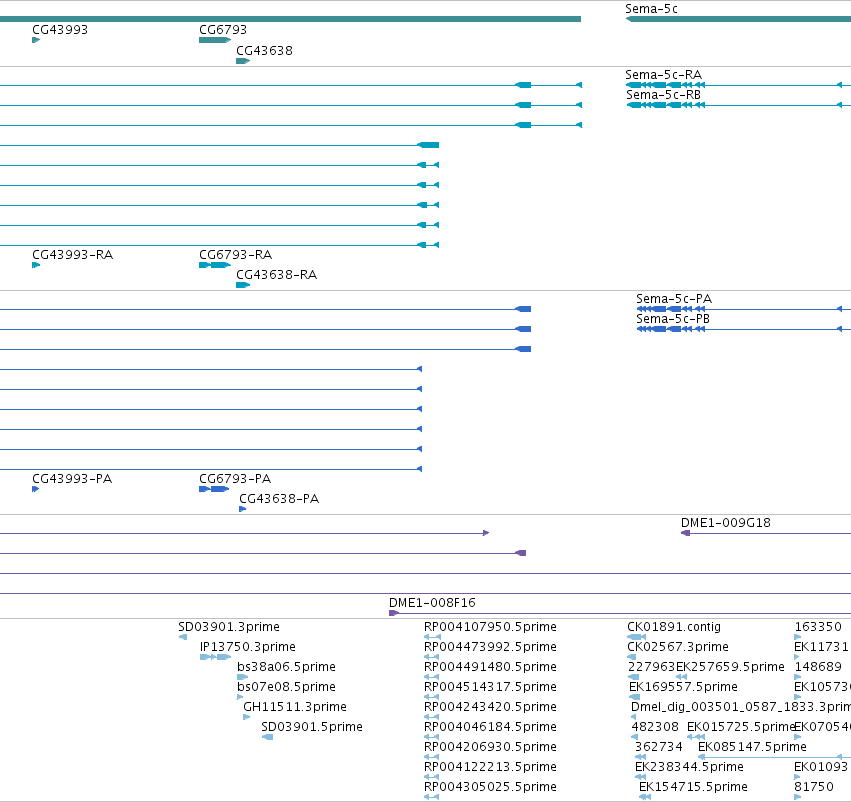The width and height of the screenshot is (851, 802).
Task: Select the CG43993-PA protein label
Action: pyautogui.click(x=72, y=479)
